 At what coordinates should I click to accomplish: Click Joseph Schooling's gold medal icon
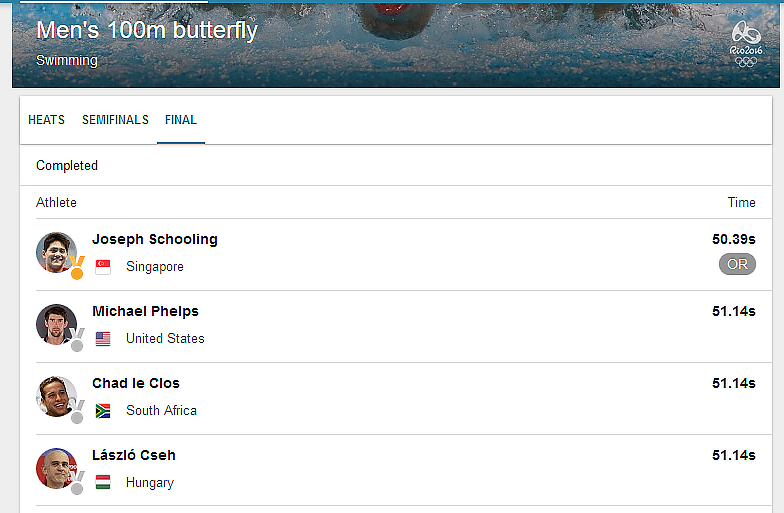click(x=77, y=268)
